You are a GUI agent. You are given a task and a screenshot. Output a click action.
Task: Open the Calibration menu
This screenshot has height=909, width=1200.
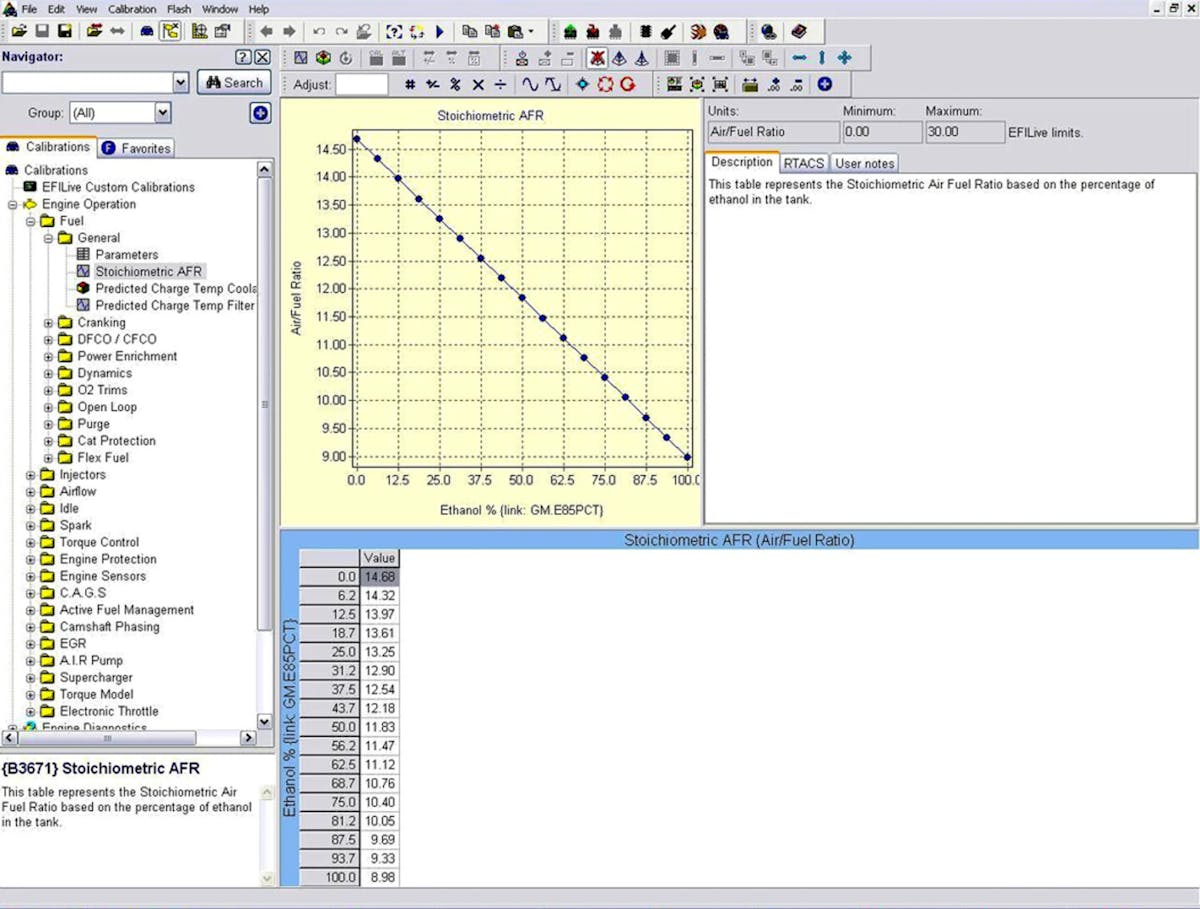pyautogui.click(x=131, y=9)
